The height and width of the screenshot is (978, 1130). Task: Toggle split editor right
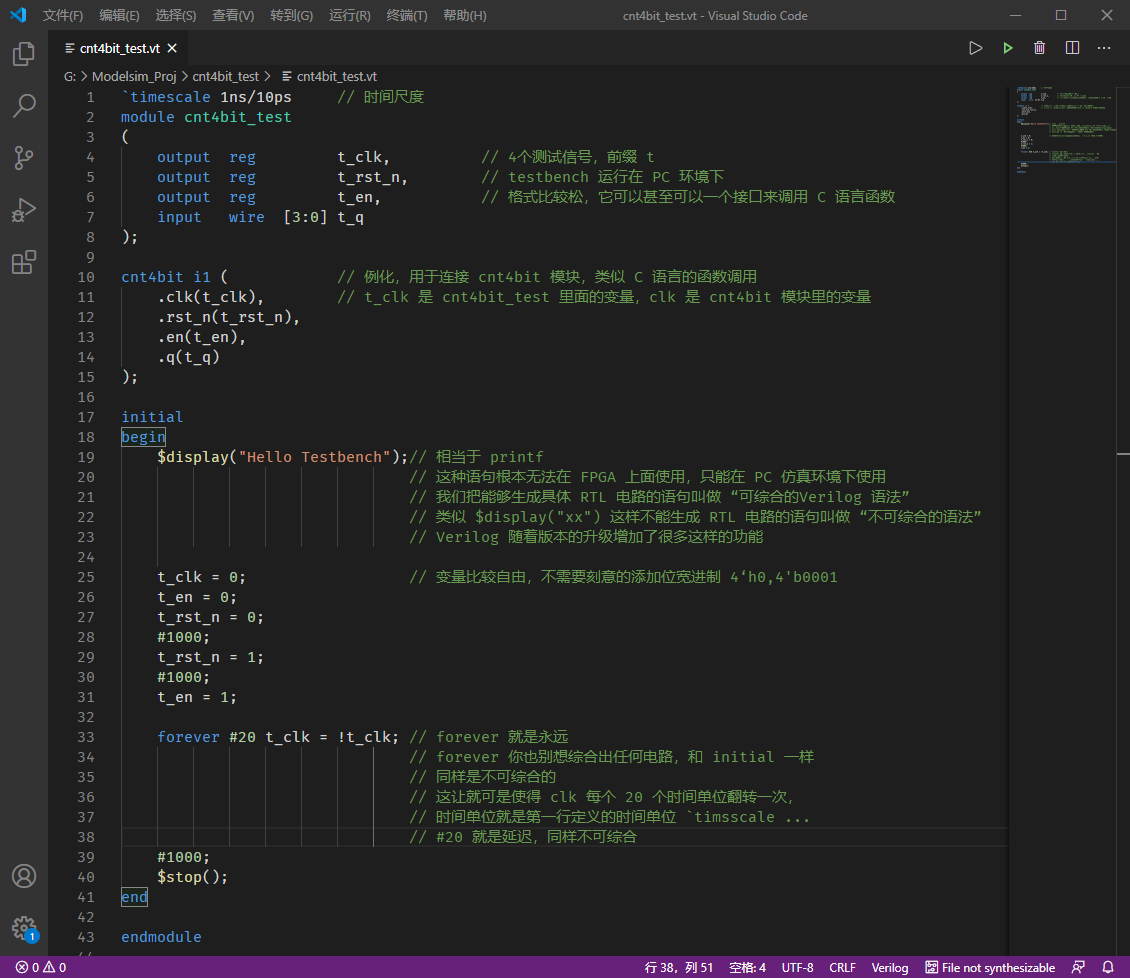1072,48
